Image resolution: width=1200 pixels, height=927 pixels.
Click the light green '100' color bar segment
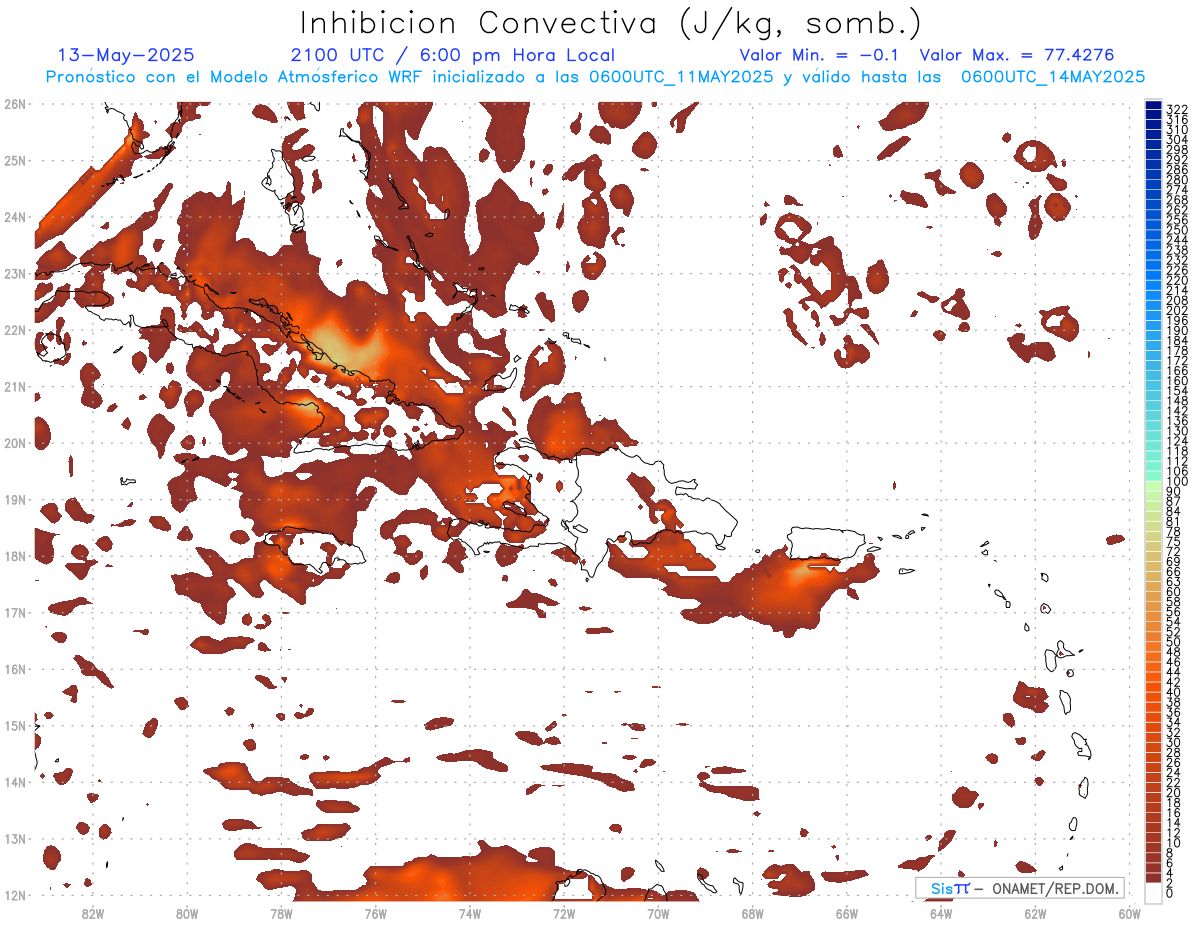pyautogui.click(x=1153, y=485)
